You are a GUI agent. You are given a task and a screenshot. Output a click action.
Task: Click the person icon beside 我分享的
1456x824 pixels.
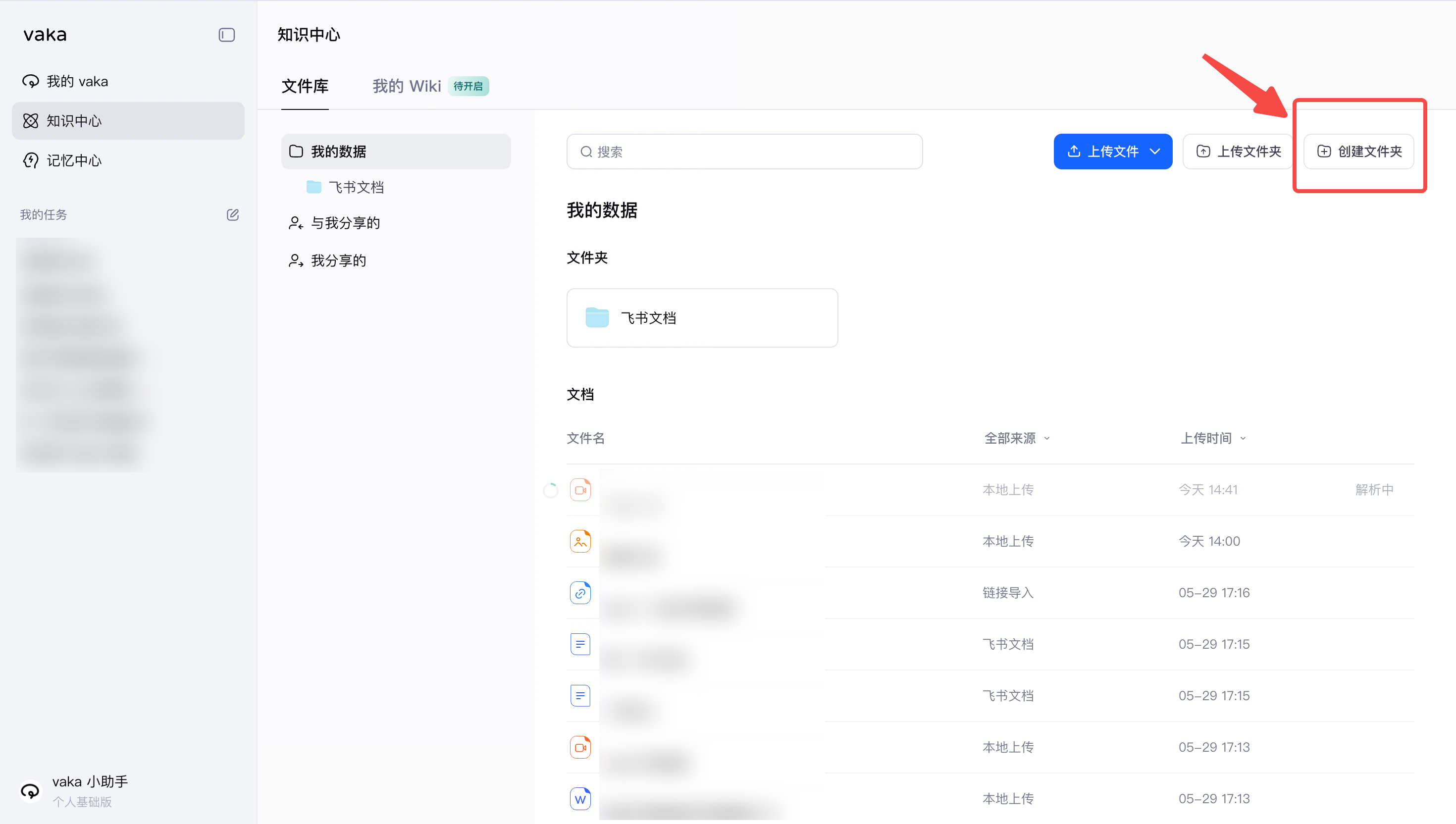[x=296, y=260]
